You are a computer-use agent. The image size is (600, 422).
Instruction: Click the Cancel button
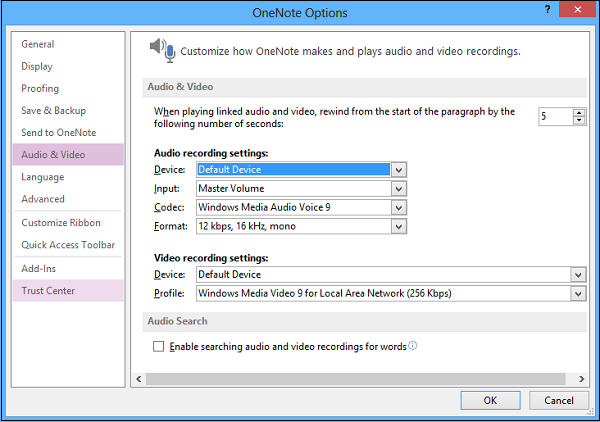(559, 401)
